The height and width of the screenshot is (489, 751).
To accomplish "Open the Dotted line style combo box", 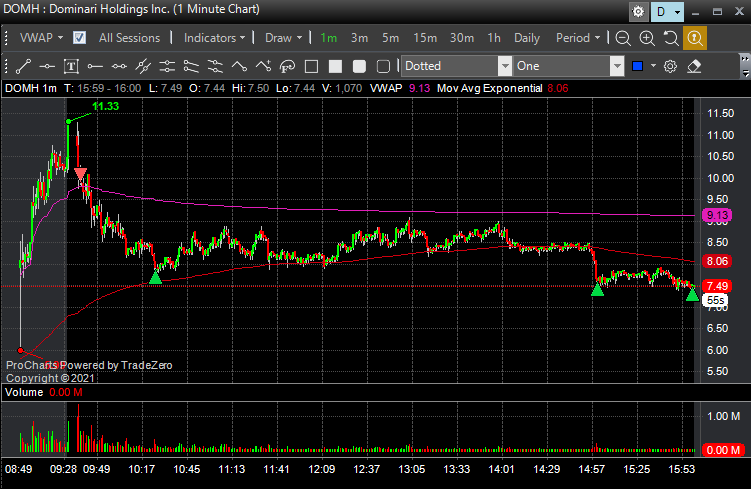I will coord(457,66).
